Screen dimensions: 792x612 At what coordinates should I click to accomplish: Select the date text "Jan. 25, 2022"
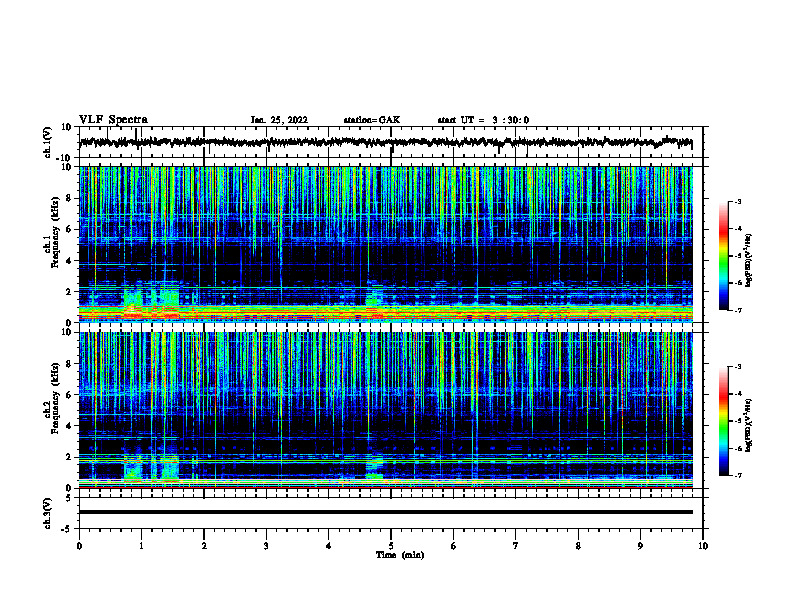click(x=279, y=120)
